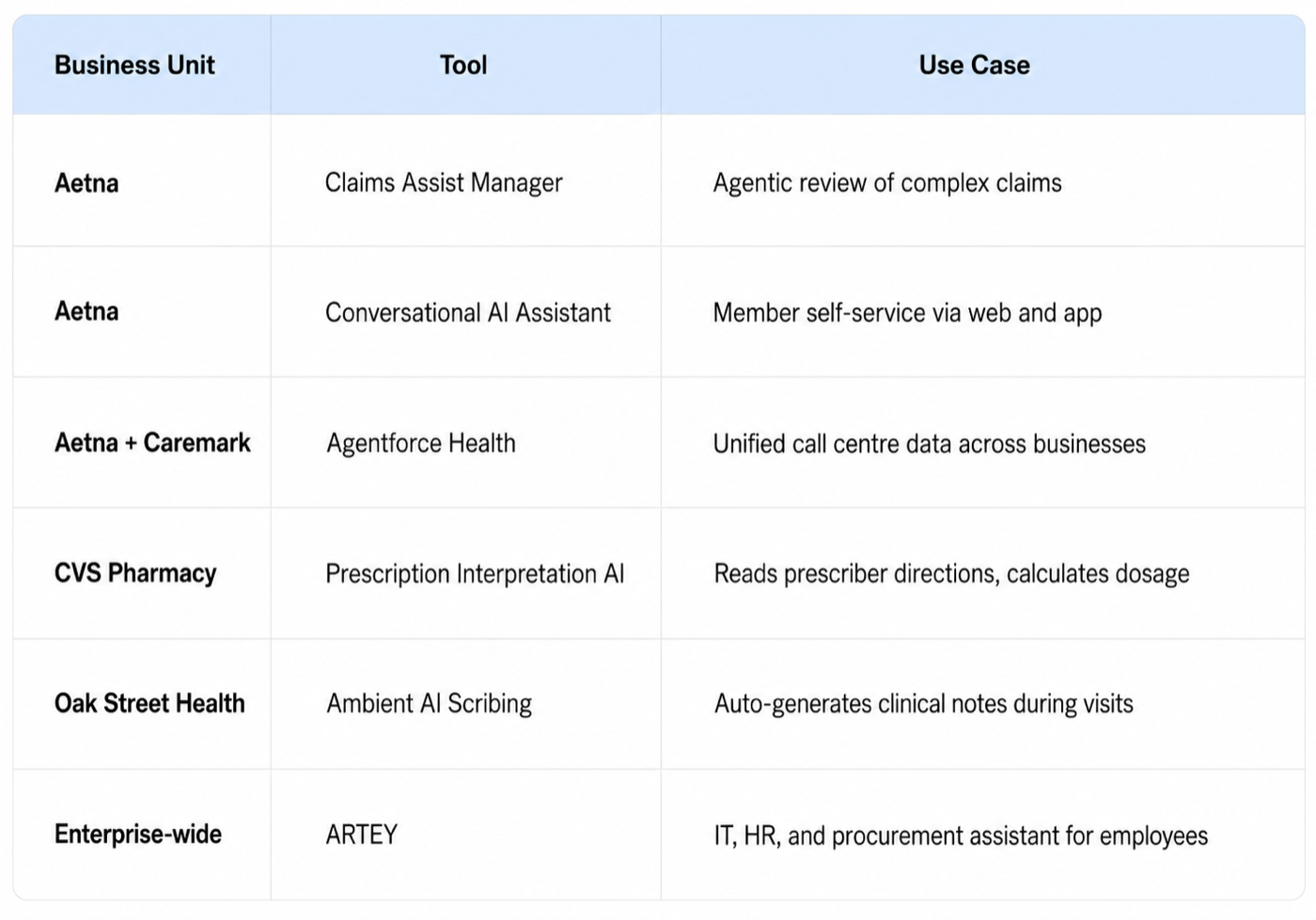The height and width of the screenshot is (920, 1316).
Task: Click the Tool column header
Action: [x=463, y=65]
